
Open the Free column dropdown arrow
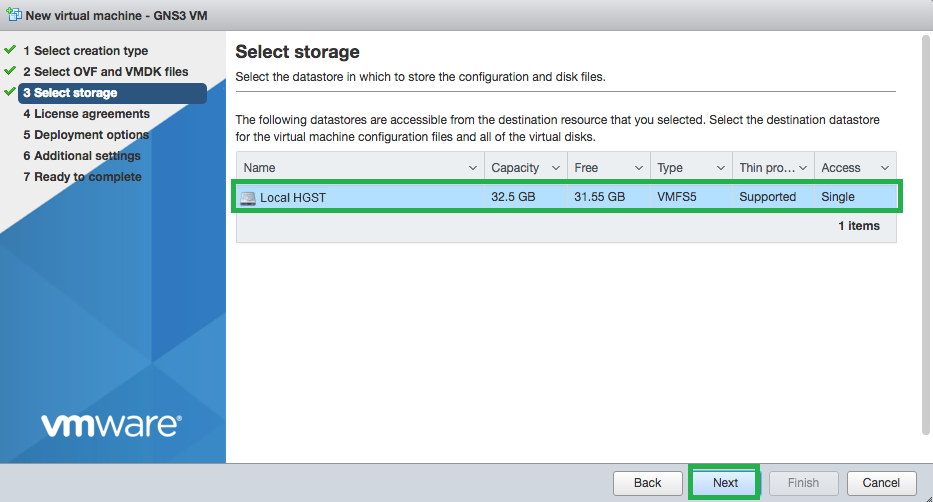(639, 168)
